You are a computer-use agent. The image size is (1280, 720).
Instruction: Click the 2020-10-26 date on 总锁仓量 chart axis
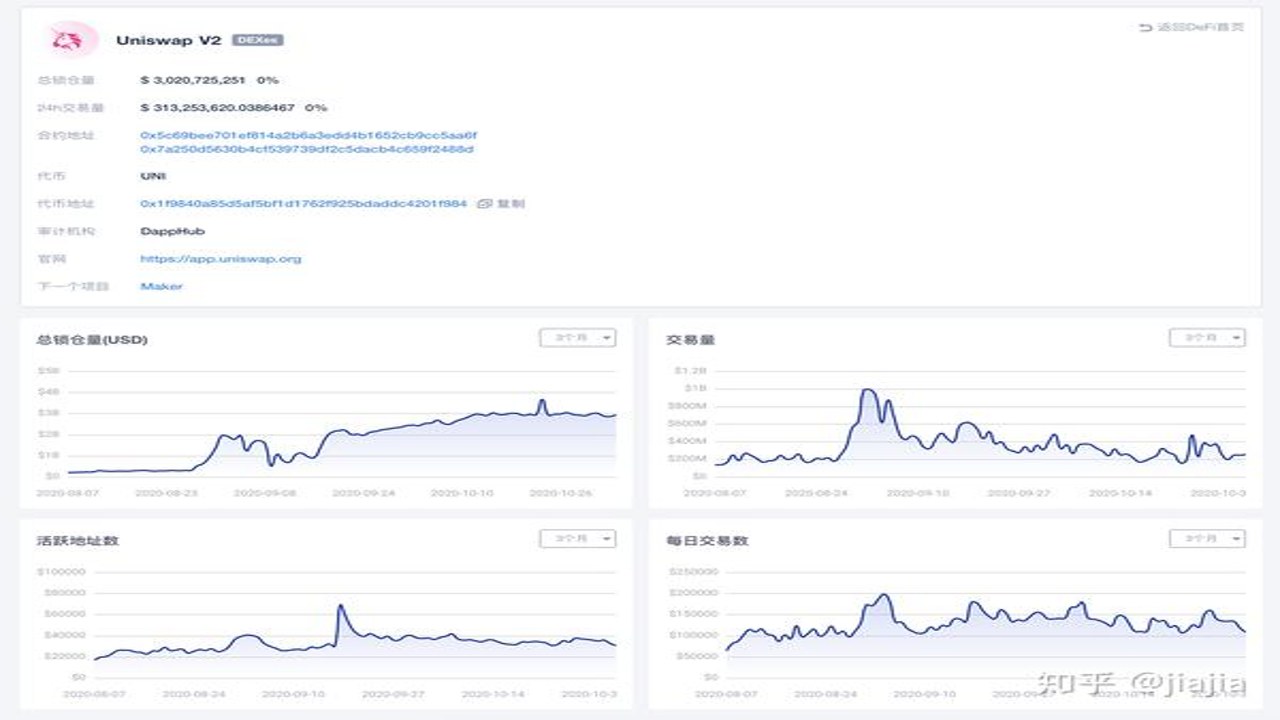(559, 493)
